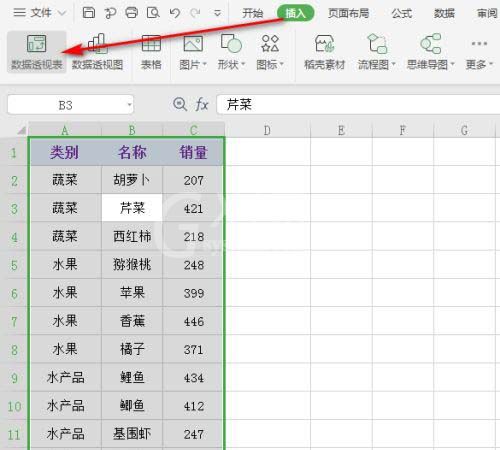This screenshot has width=500, height=450.
Task: Select cell containing 胡萝卜
Action: click(x=132, y=180)
